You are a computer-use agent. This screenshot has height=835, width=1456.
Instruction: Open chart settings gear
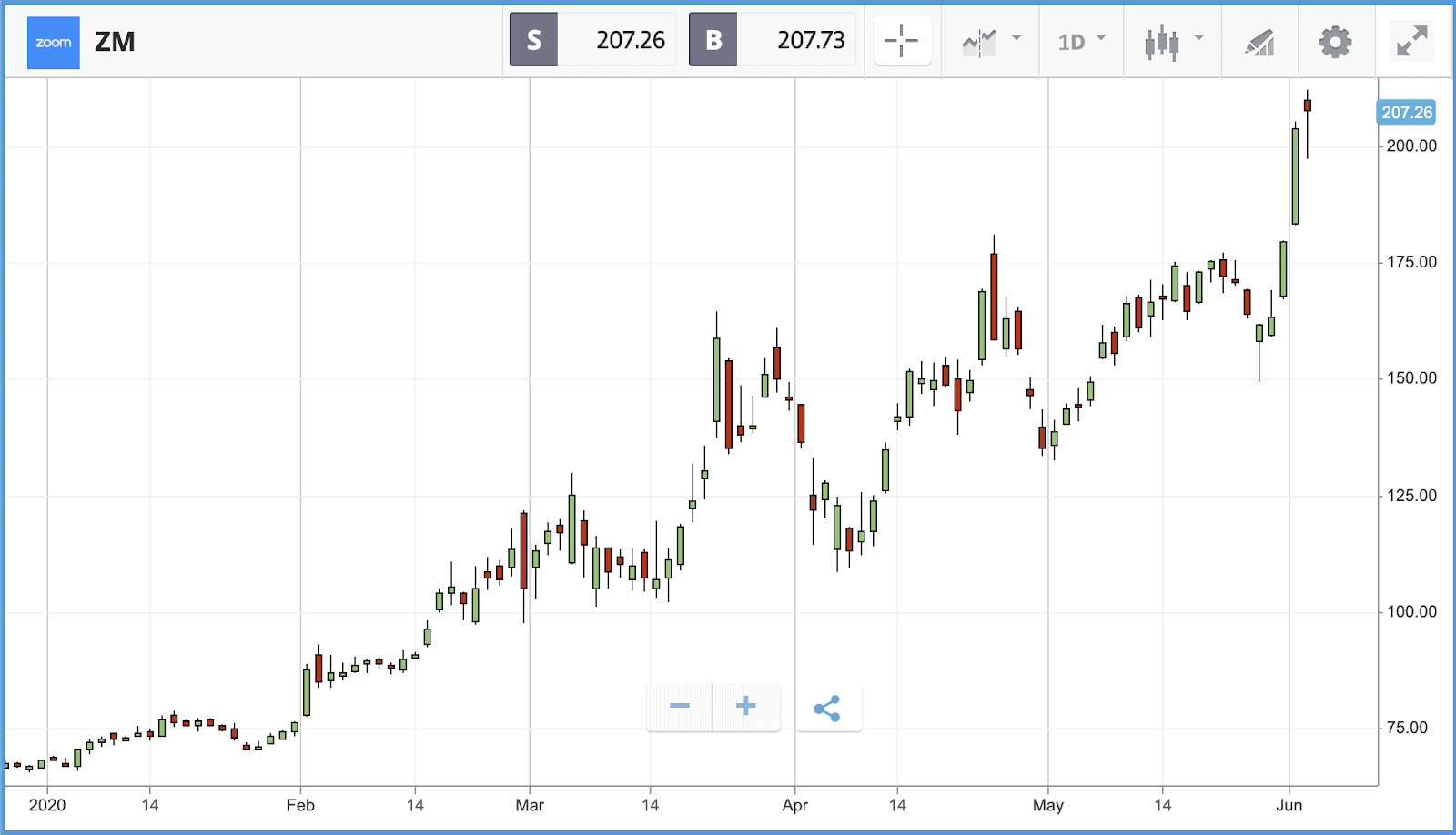1335,42
